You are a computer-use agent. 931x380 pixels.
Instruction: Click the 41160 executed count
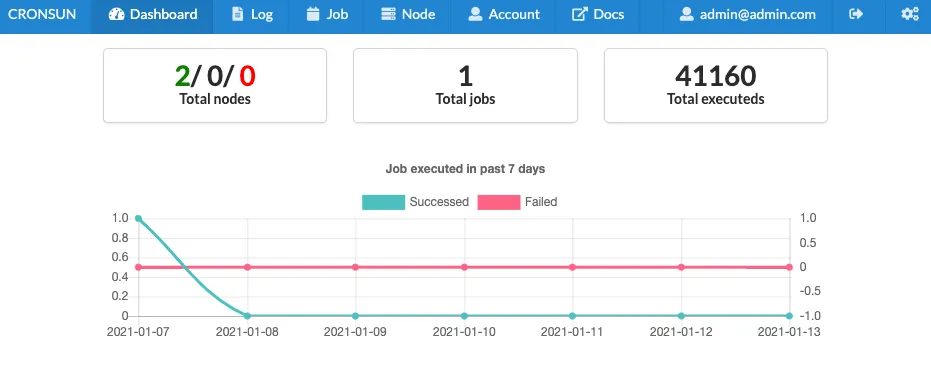[x=716, y=76]
